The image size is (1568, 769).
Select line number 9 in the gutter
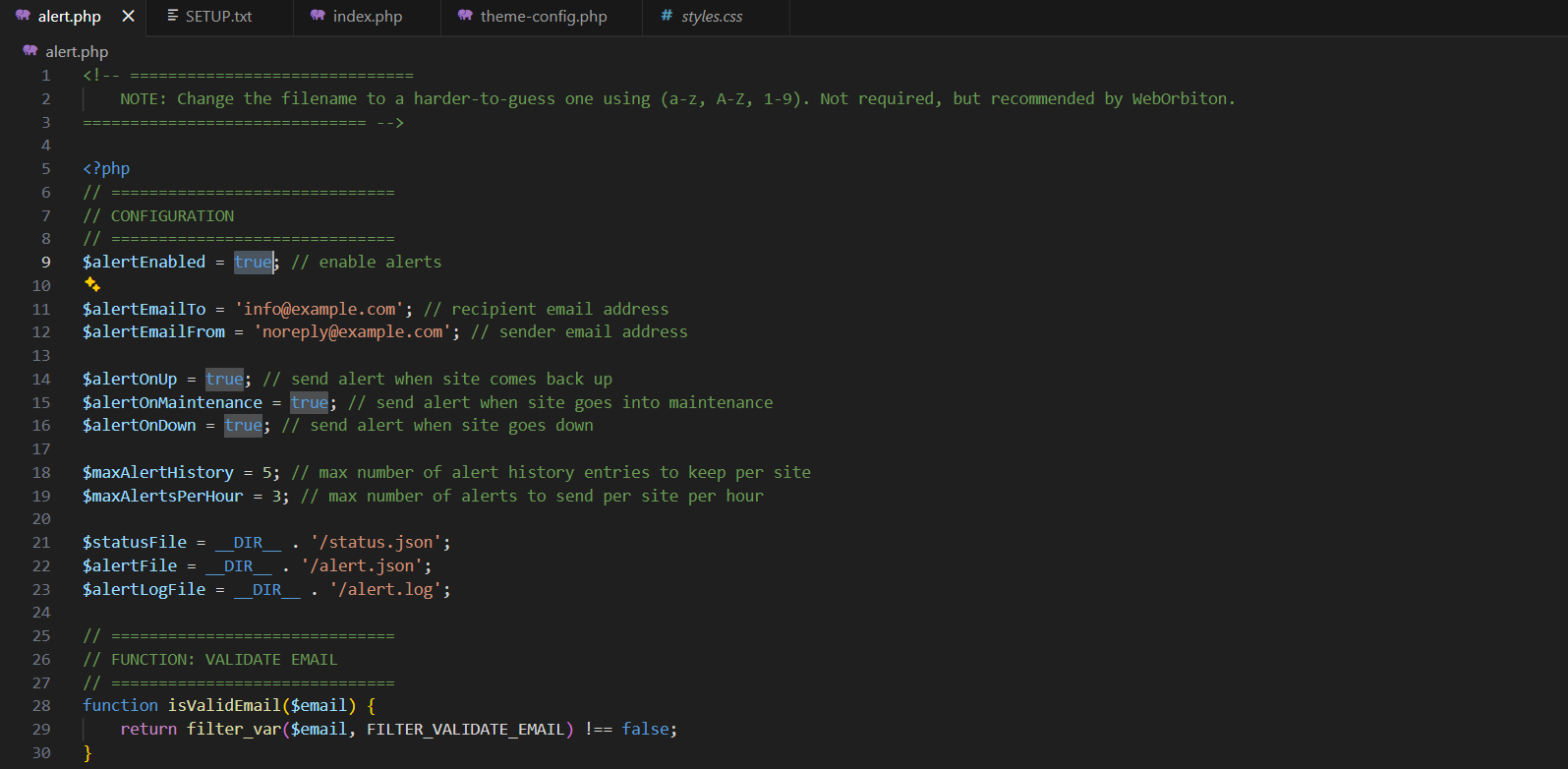tap(45, 262)
